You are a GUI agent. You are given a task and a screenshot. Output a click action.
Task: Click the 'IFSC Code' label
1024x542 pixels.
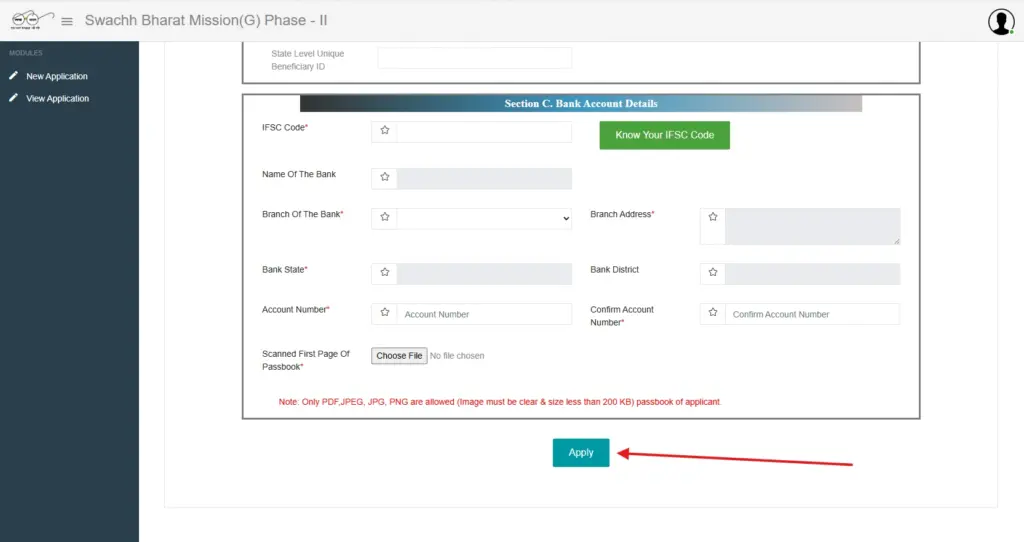[x=285, y=127]
